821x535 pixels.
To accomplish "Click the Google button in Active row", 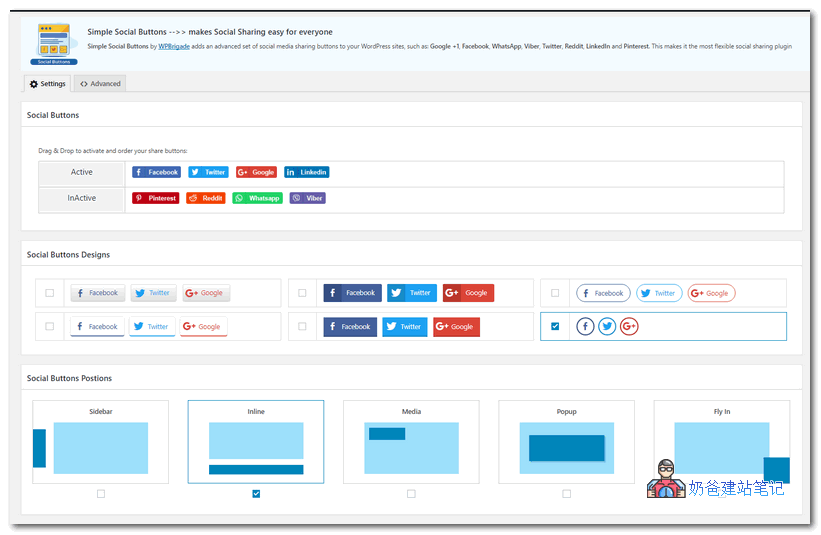I will coord(256,172).
